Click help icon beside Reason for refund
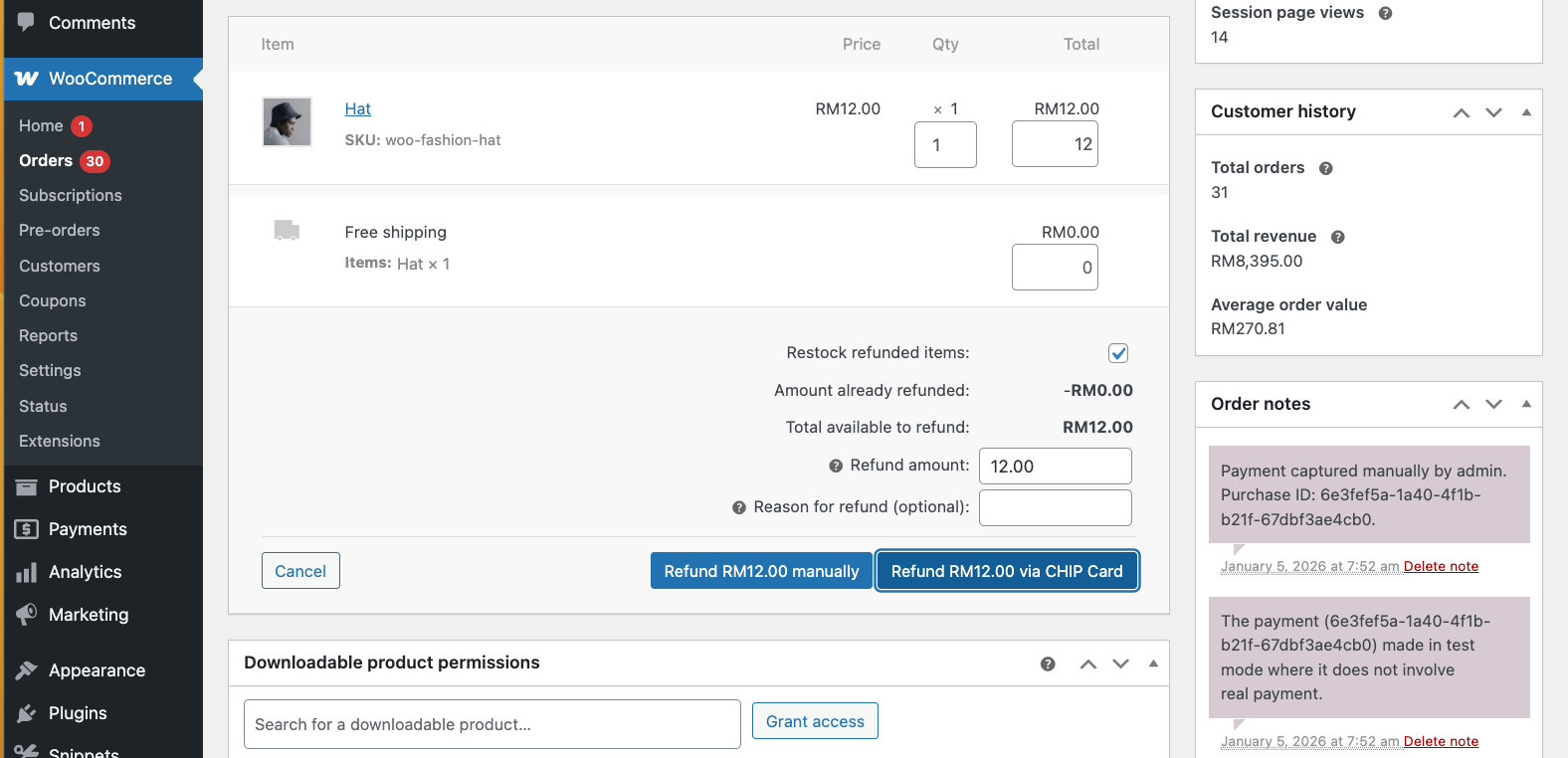 [x=739, y=507]
